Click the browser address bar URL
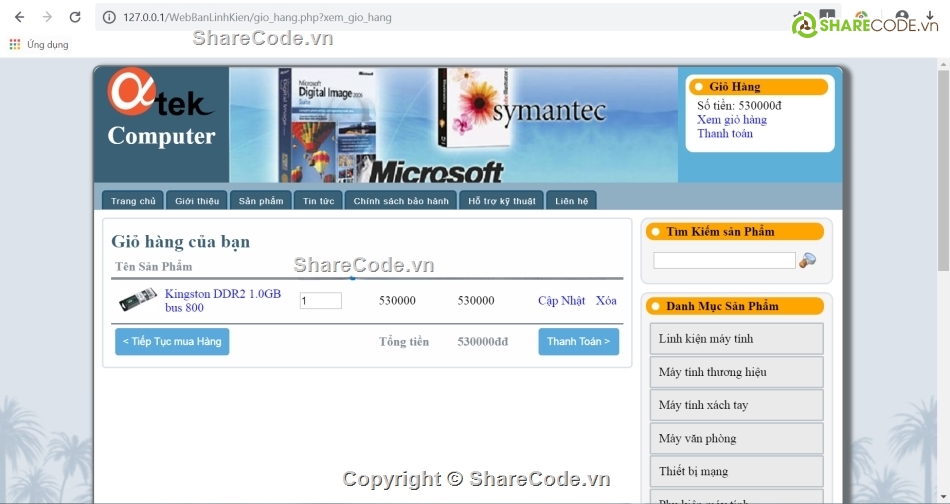Image resolution: width=950 pixels, height=504 pixels. 257,18
